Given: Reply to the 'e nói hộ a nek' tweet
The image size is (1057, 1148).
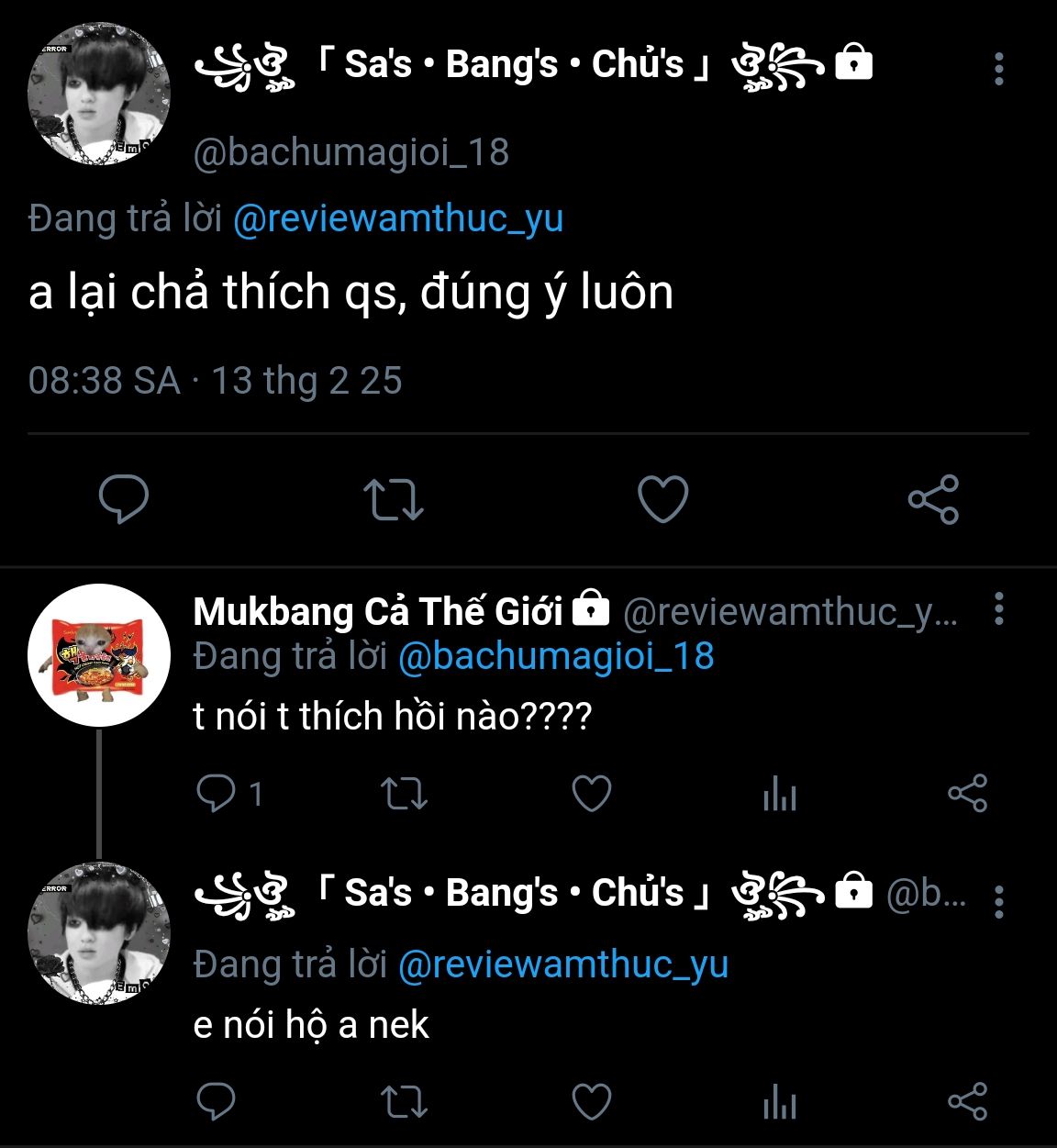Looking at the screenshot, I should coord(217,1101).
